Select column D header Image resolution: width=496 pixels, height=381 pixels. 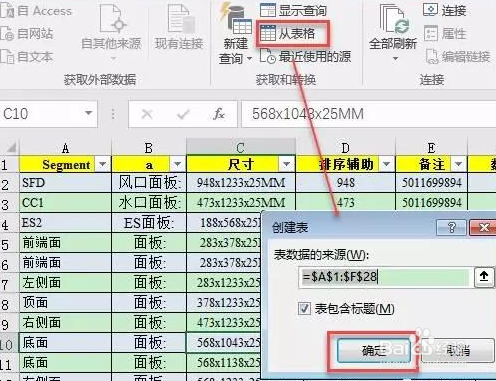tap(345, 147)
